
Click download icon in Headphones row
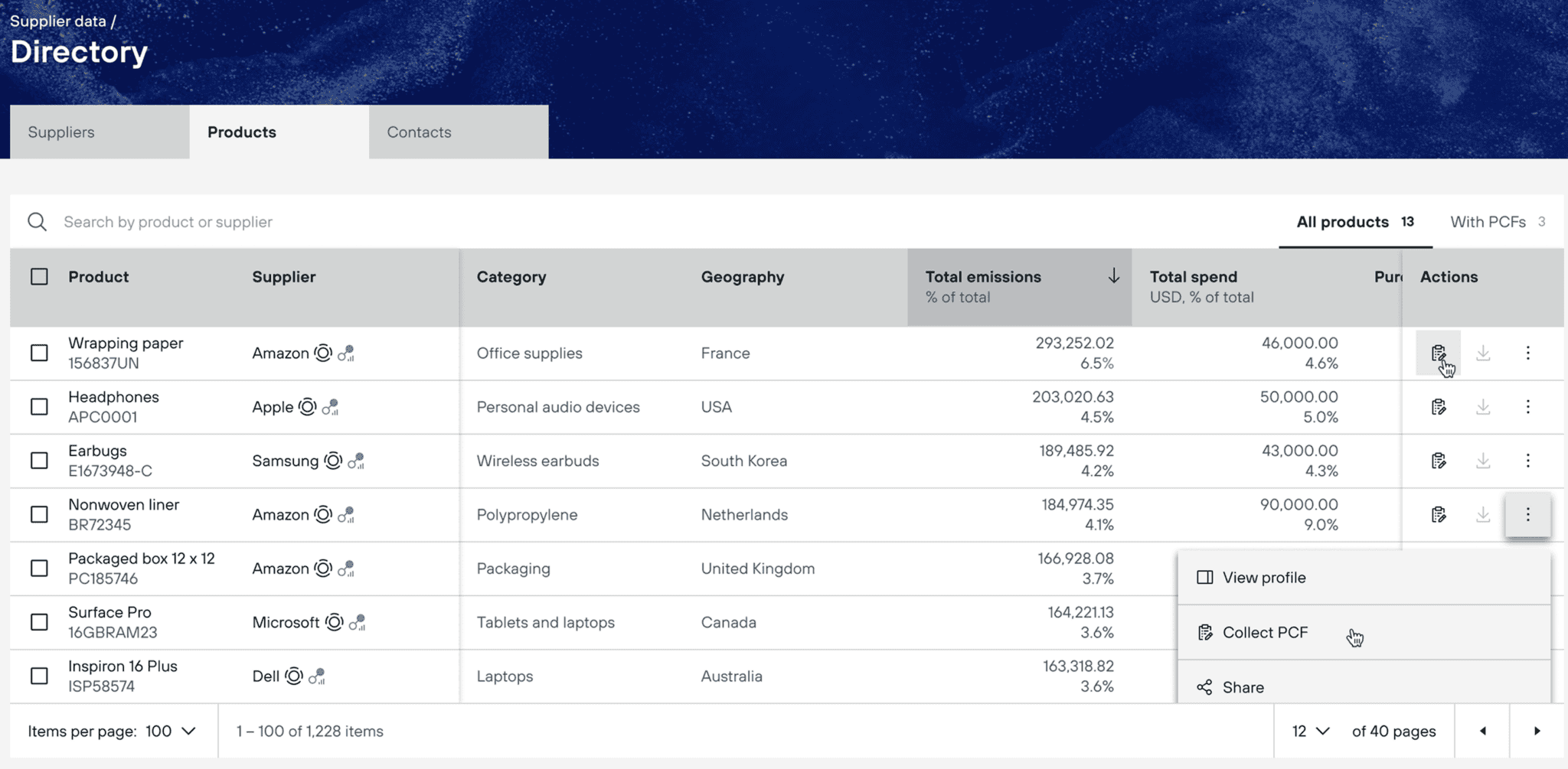pyautogui.click(x=1483, y=407)
